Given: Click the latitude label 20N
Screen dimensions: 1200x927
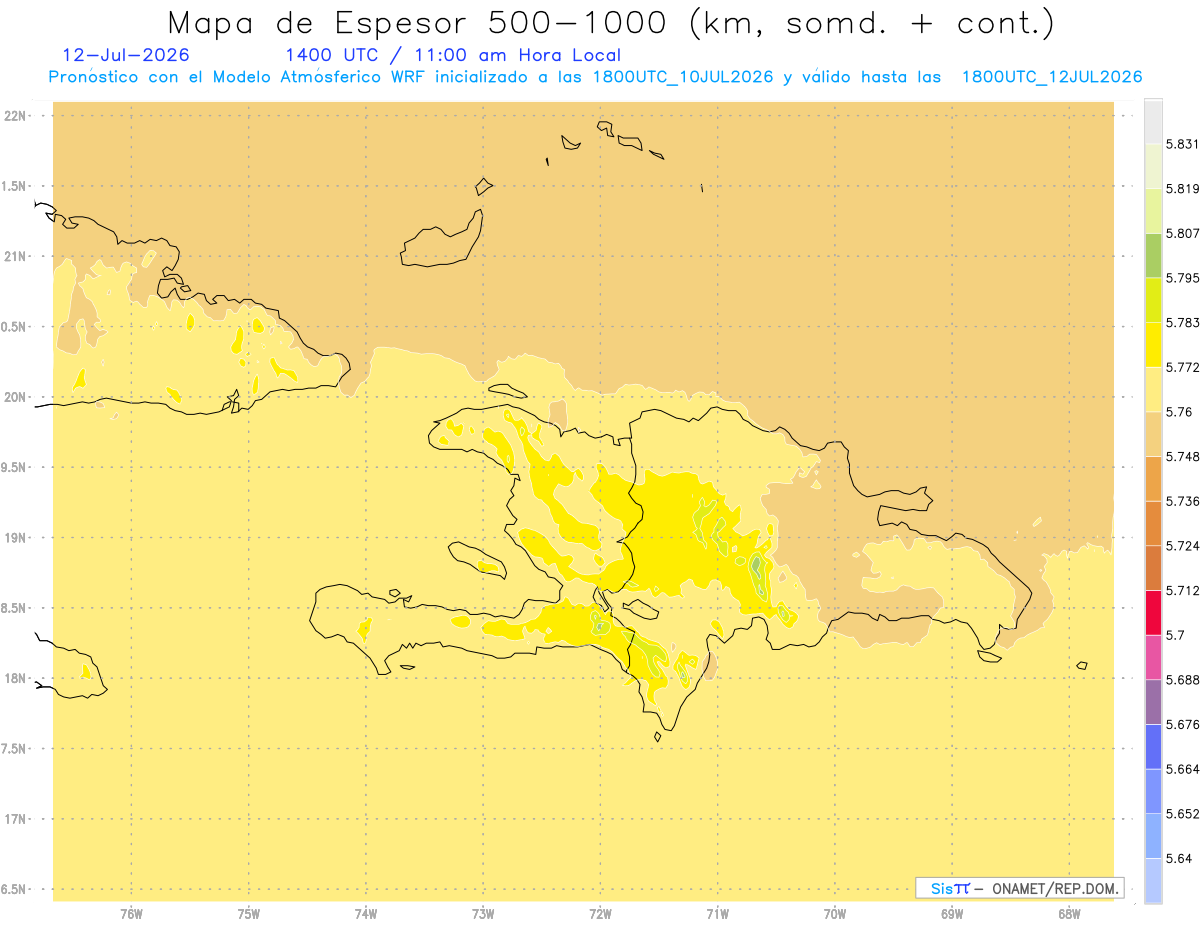Looking at the screenshot, I should (16, 397).
